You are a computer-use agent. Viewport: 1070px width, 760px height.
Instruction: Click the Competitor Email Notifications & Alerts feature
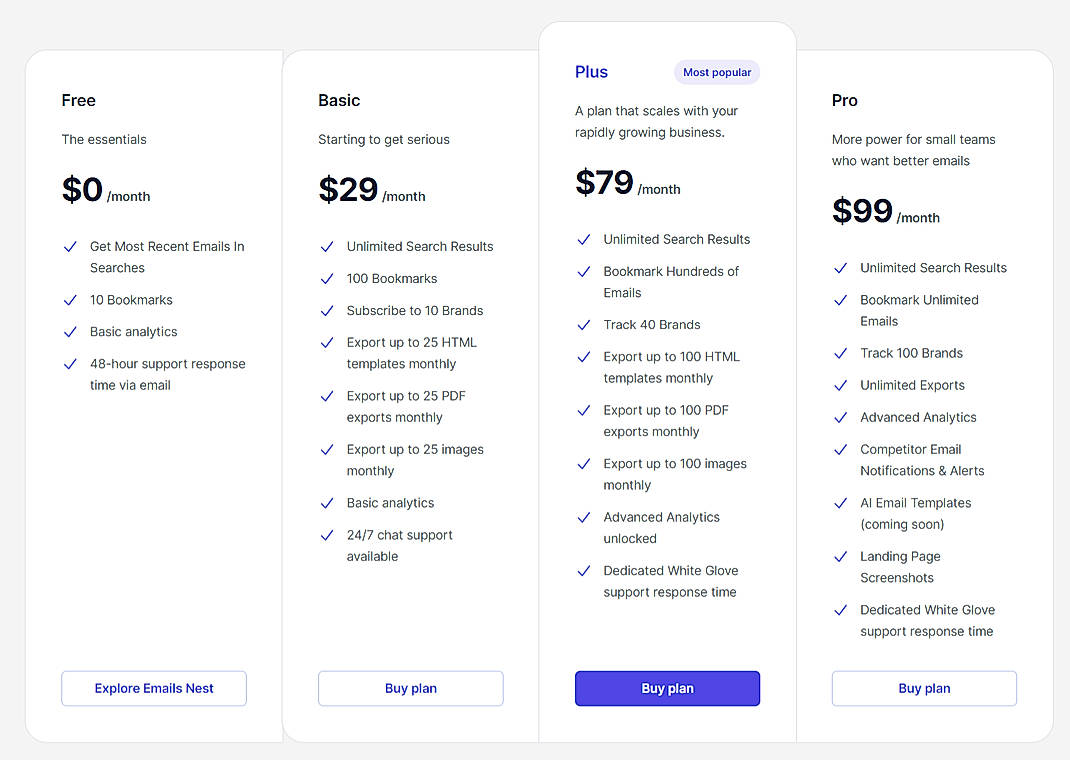click(x=921, y=459)
